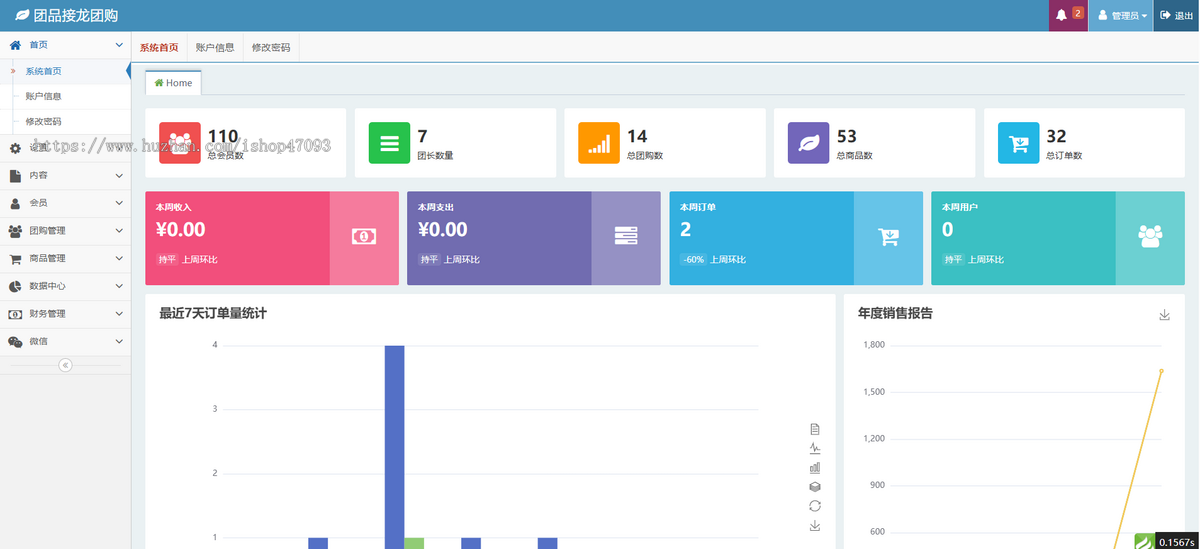Click the gear icon for 设置 in the sidebar

coord(15,148)
